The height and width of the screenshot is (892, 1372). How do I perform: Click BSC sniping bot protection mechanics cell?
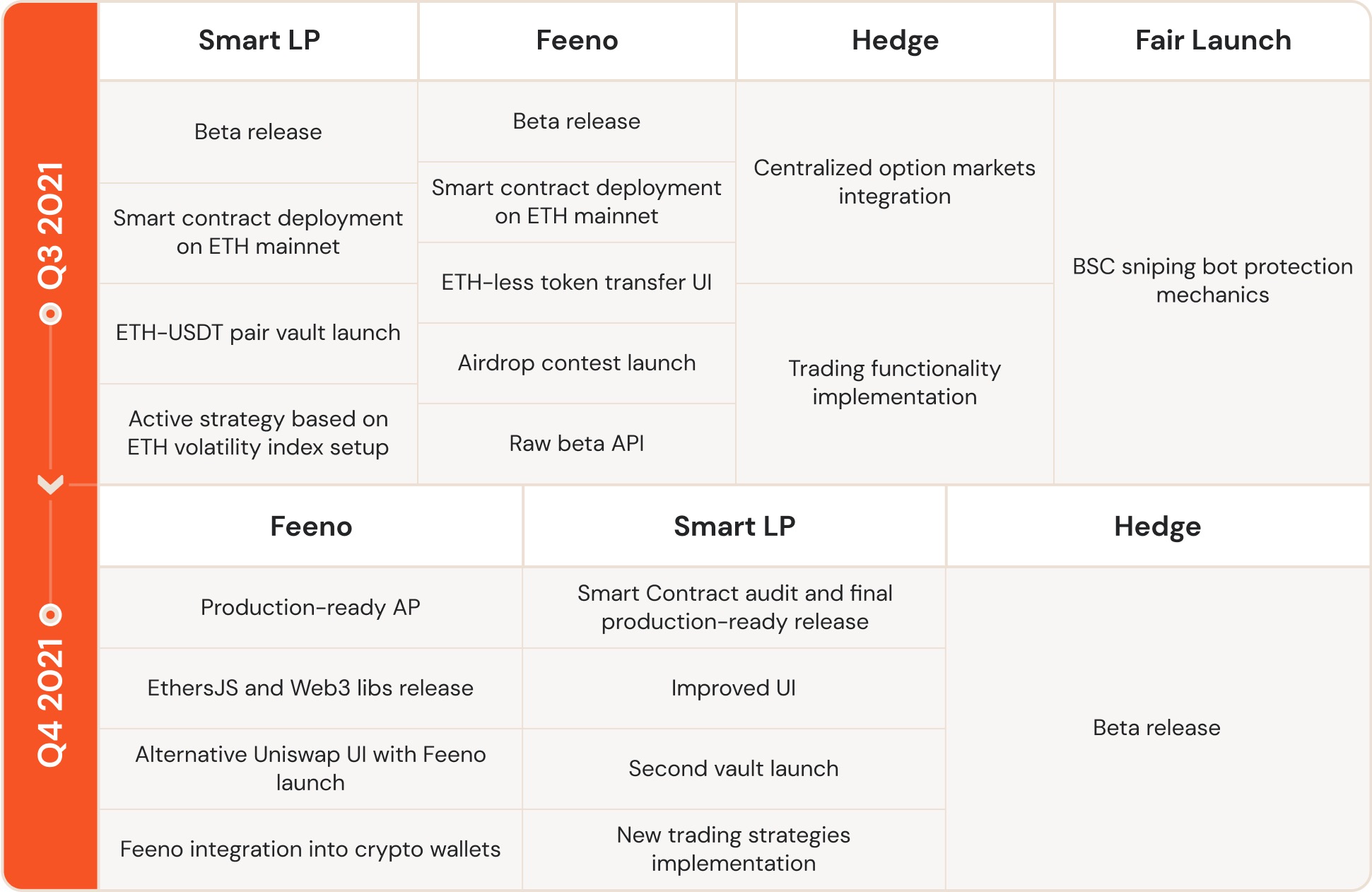[1213, 281]
